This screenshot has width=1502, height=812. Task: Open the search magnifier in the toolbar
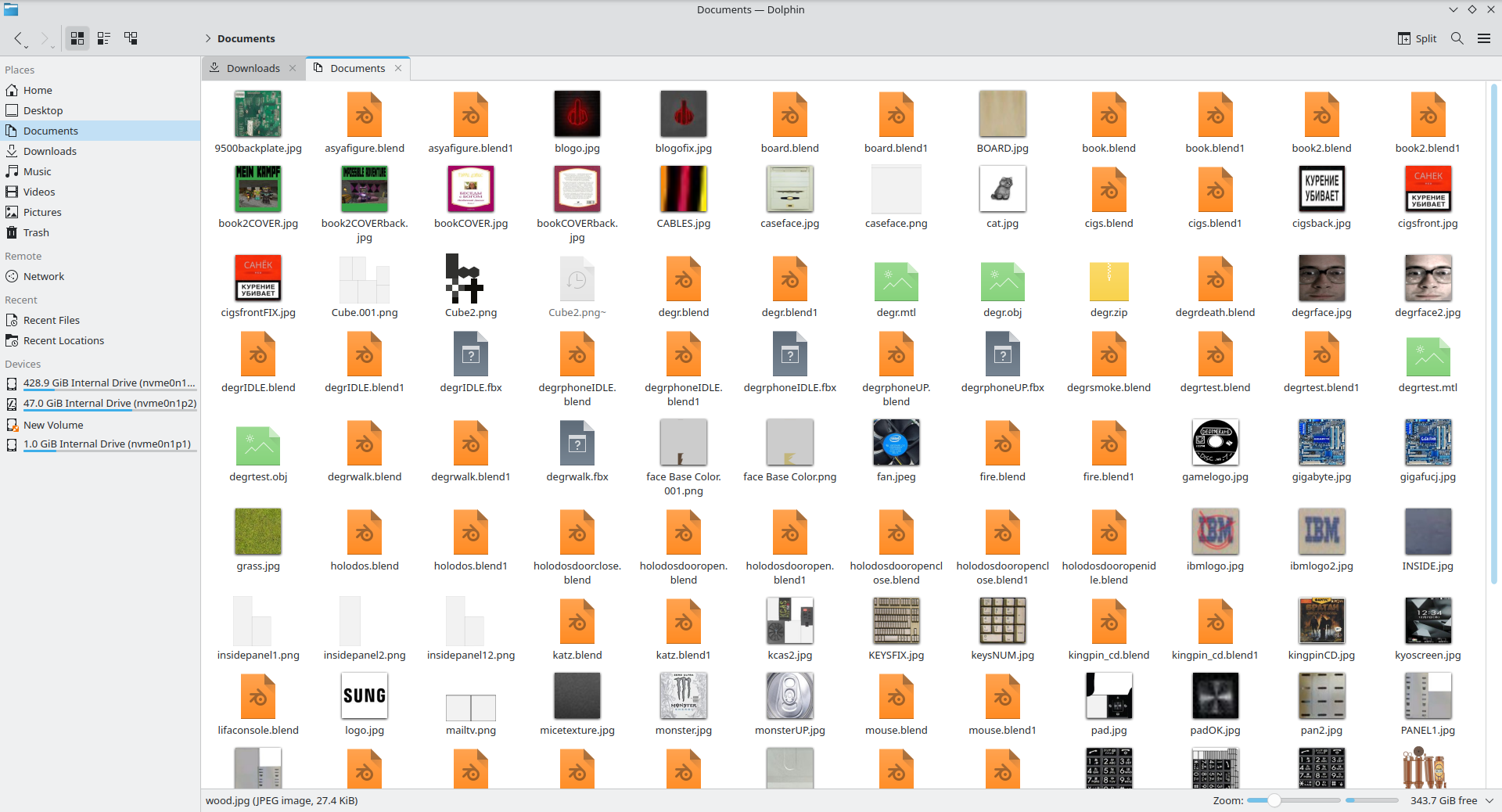(1457, 38)
